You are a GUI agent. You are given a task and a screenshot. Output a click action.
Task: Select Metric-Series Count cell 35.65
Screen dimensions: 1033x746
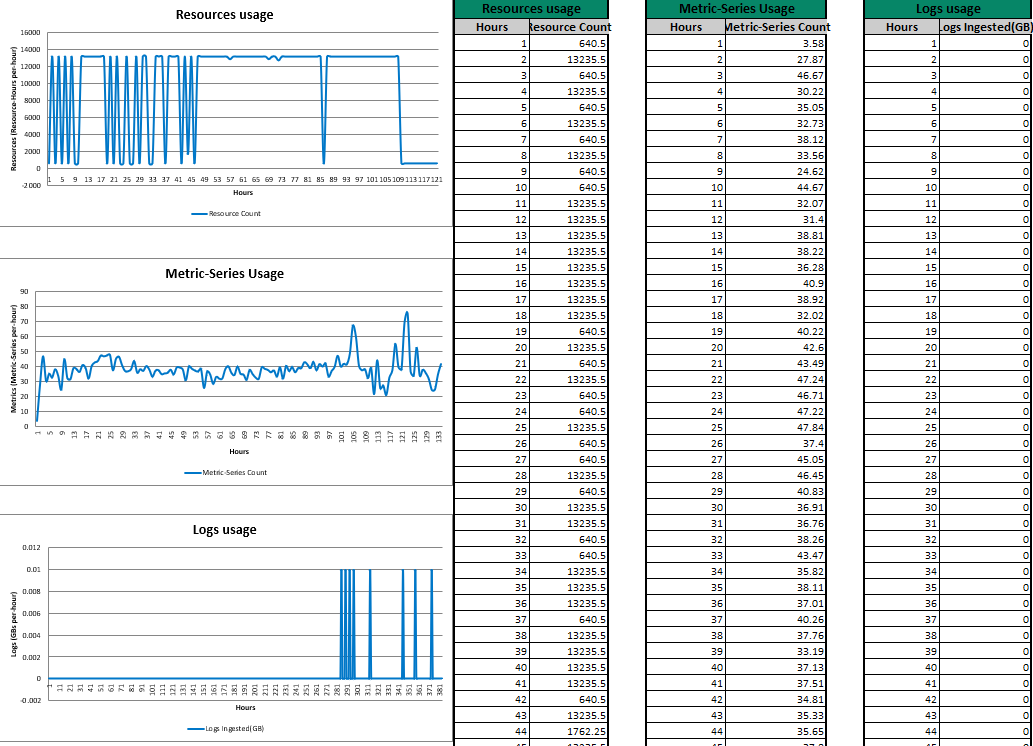point(775,732)
